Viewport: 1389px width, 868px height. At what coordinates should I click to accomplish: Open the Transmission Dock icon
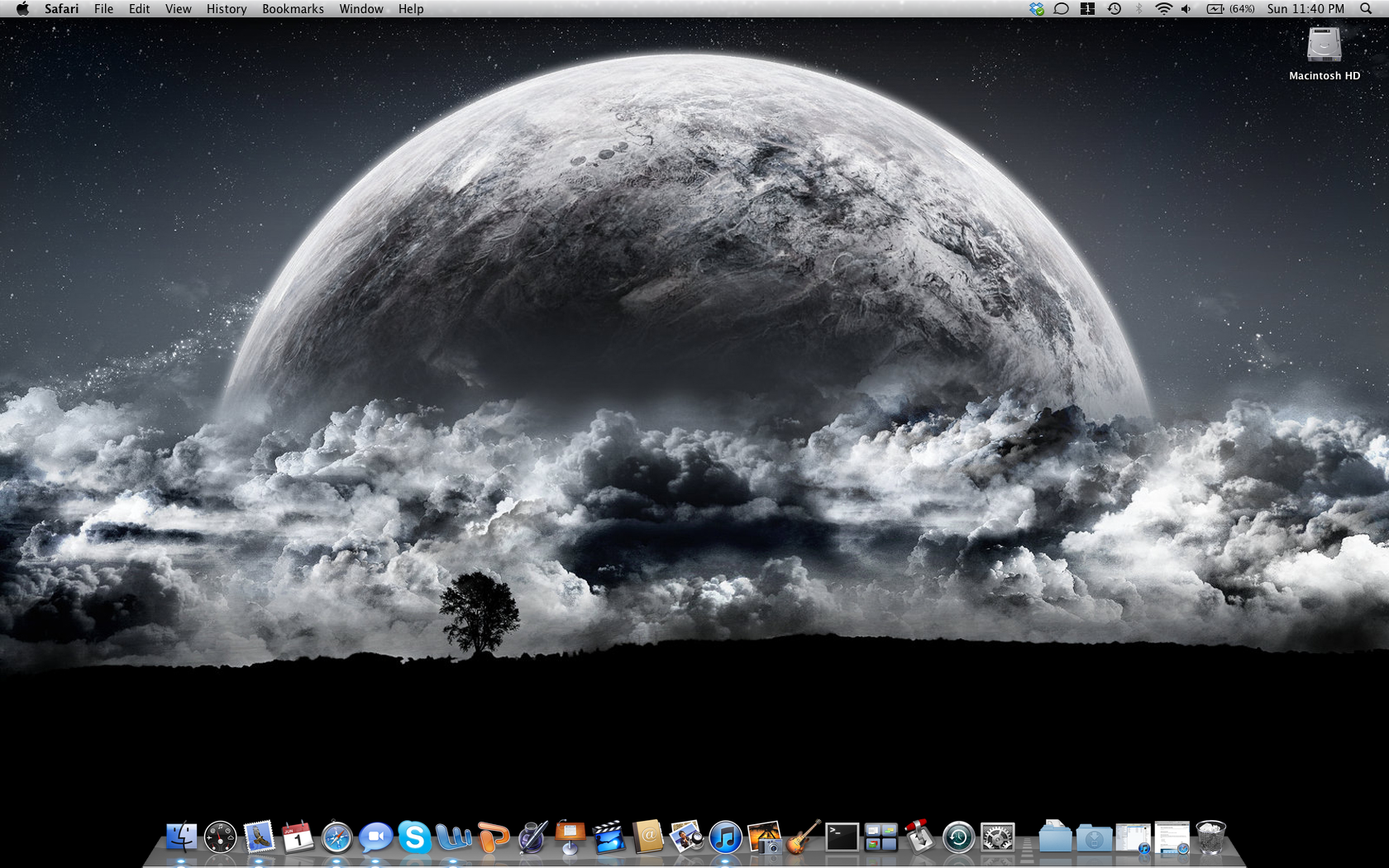coord(920,837)
